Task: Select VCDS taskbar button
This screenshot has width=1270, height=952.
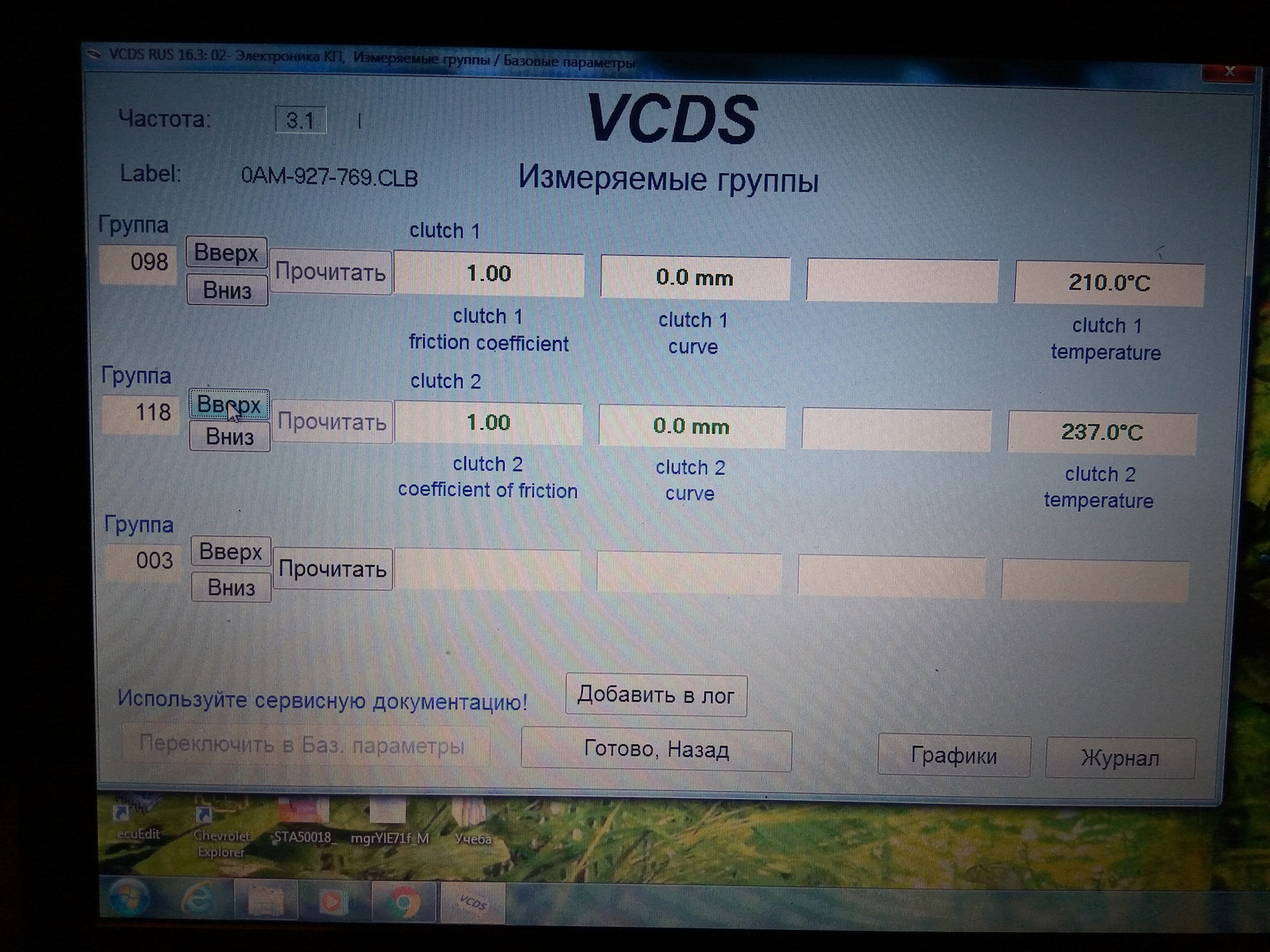Action: 472,903
